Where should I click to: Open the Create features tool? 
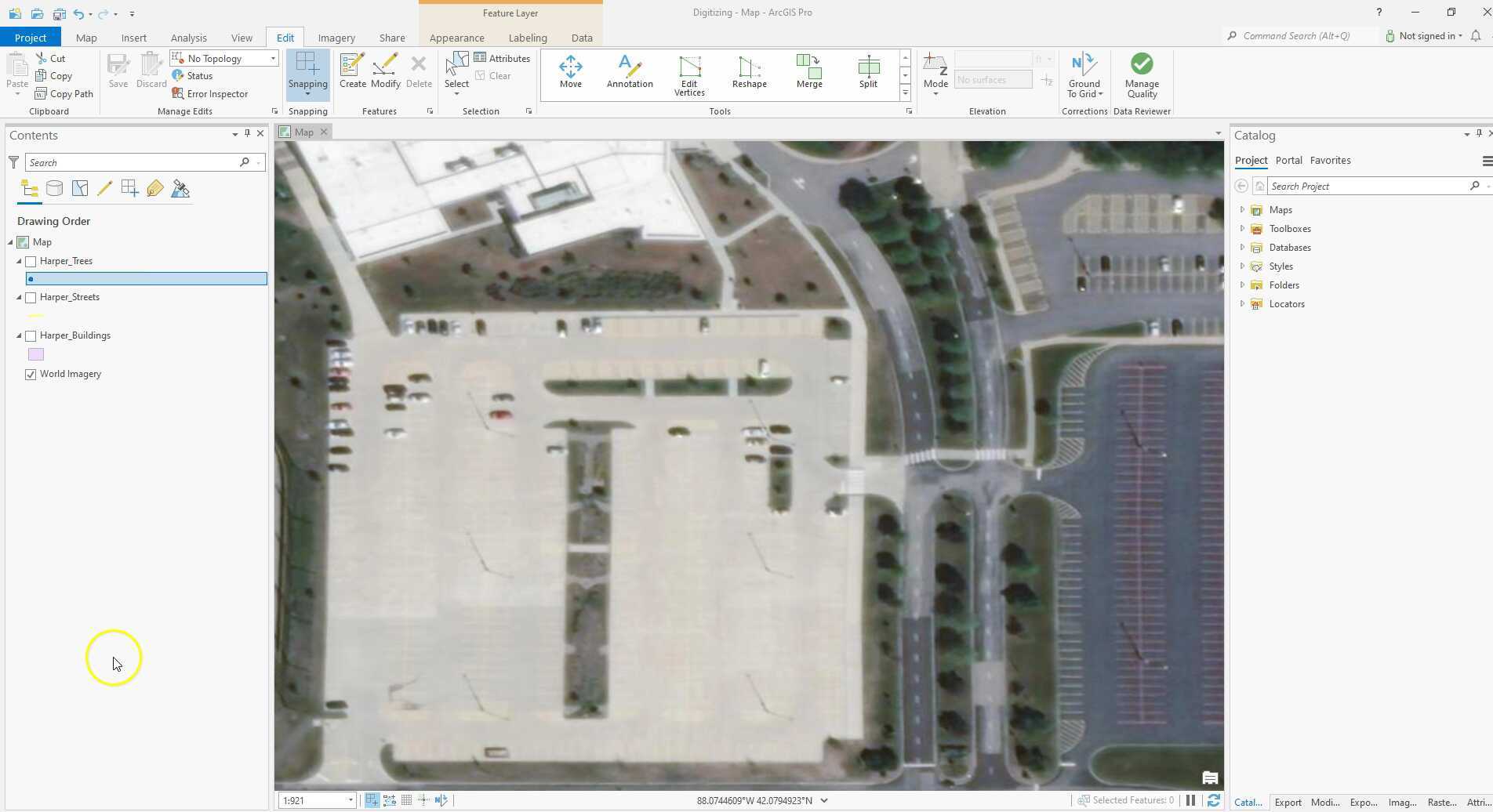pos(352,71)
